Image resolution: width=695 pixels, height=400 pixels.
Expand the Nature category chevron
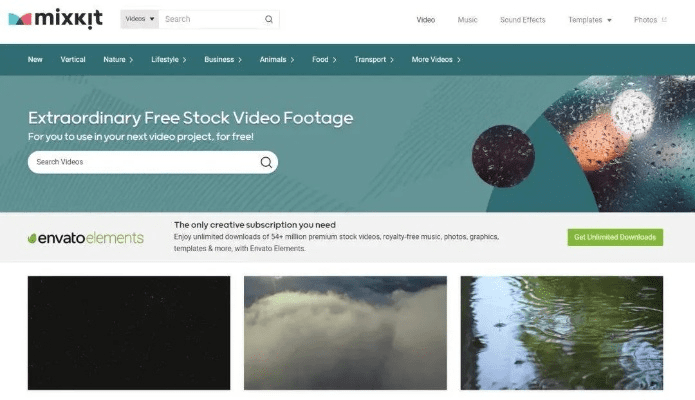[x=131, y=60]
